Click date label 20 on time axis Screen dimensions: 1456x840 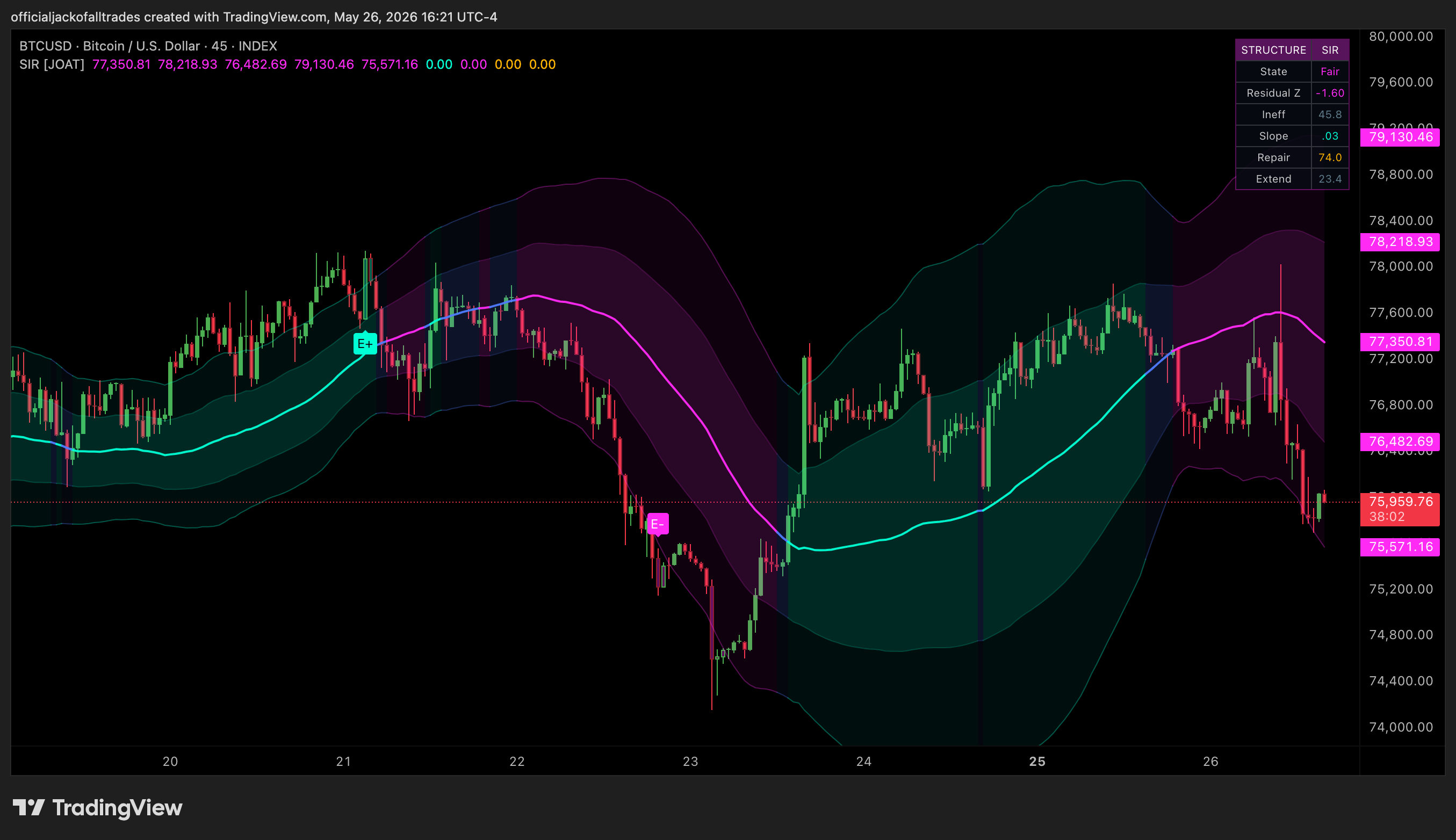(x=170, y=762)
